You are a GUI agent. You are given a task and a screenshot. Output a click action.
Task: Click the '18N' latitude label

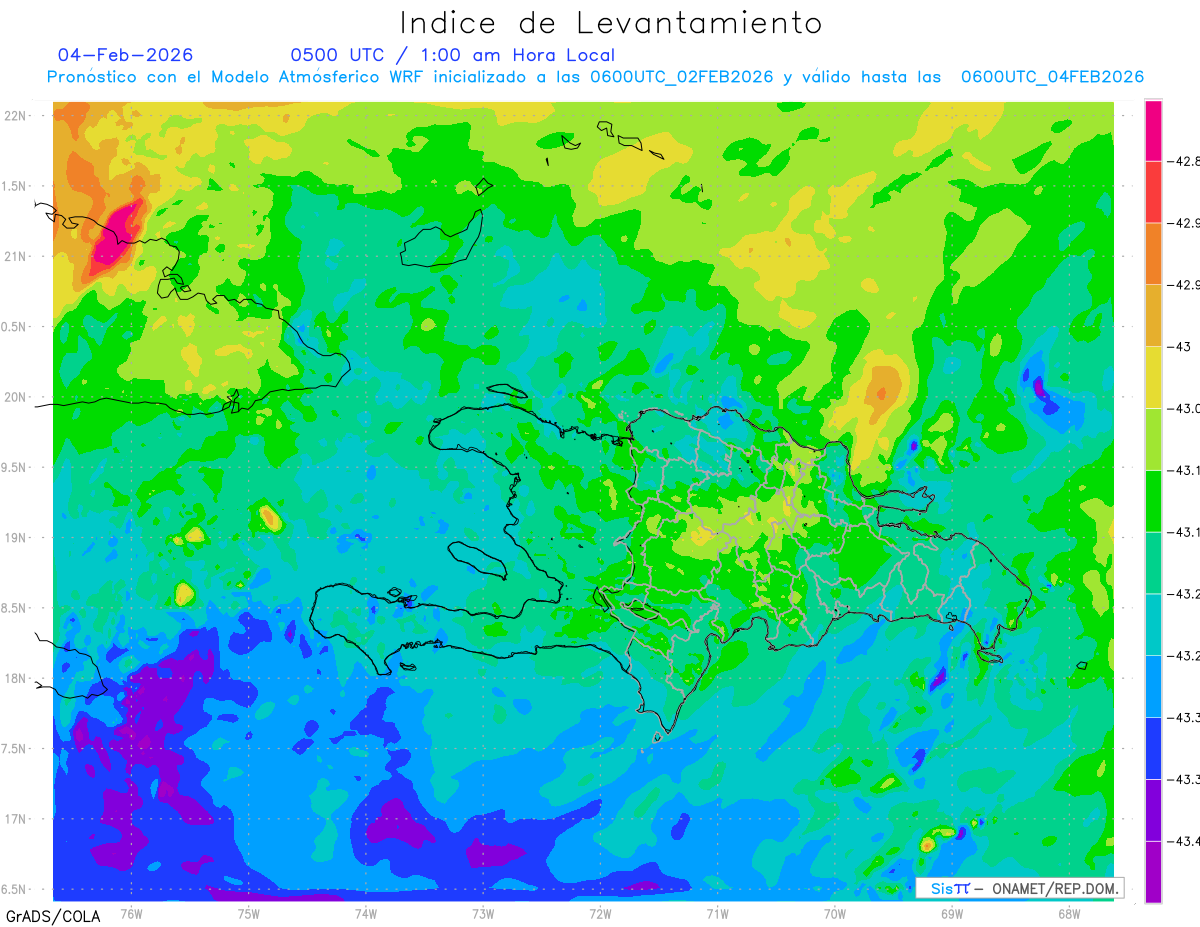click(x=14, y=678)
